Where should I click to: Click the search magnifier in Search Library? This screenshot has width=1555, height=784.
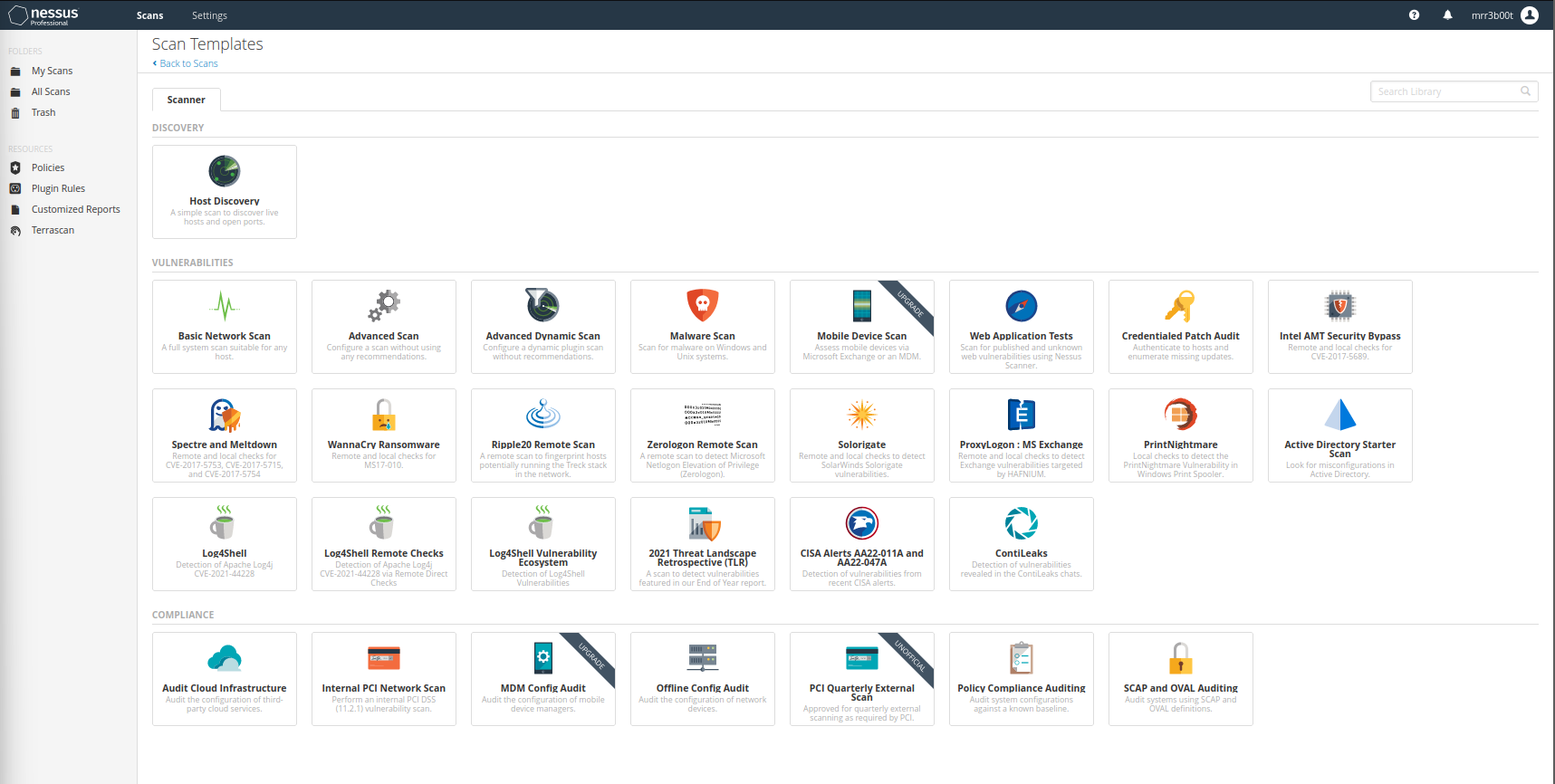(x=1525, y=91)
